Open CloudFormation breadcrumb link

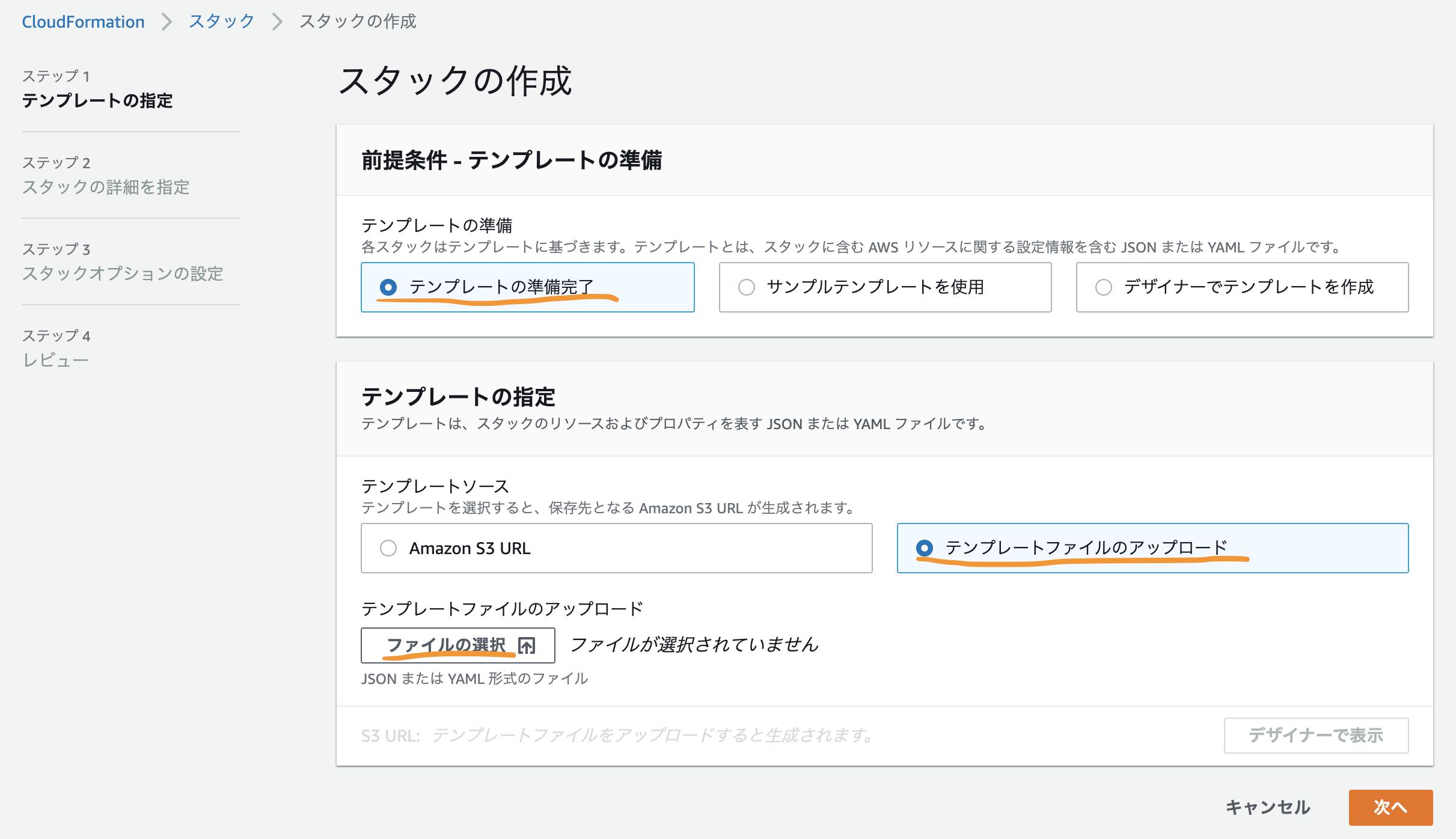coord(83,22)
